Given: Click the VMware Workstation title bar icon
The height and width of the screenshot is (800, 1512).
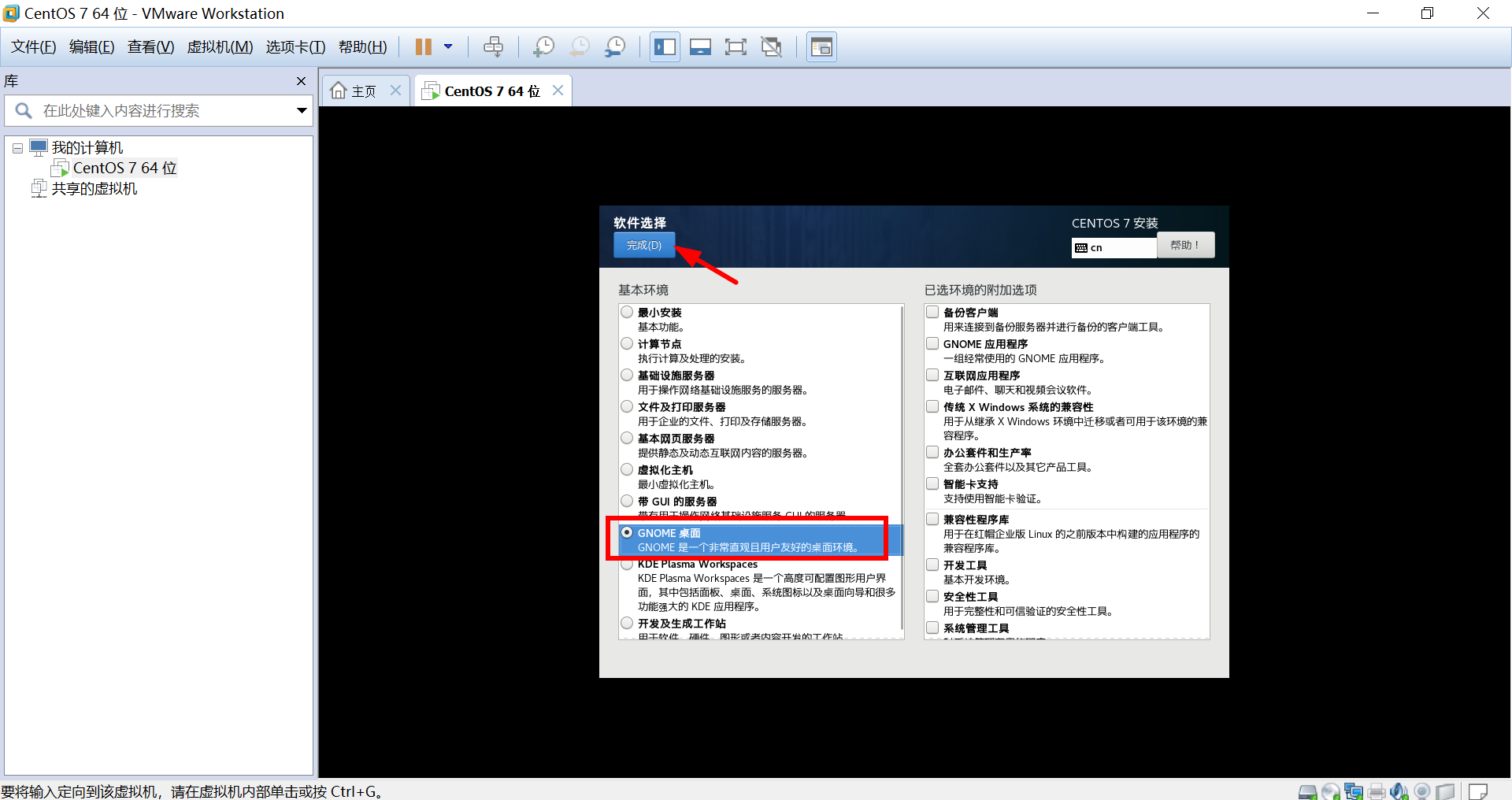Looking at the screenshot, I should [x=11, y=13].
